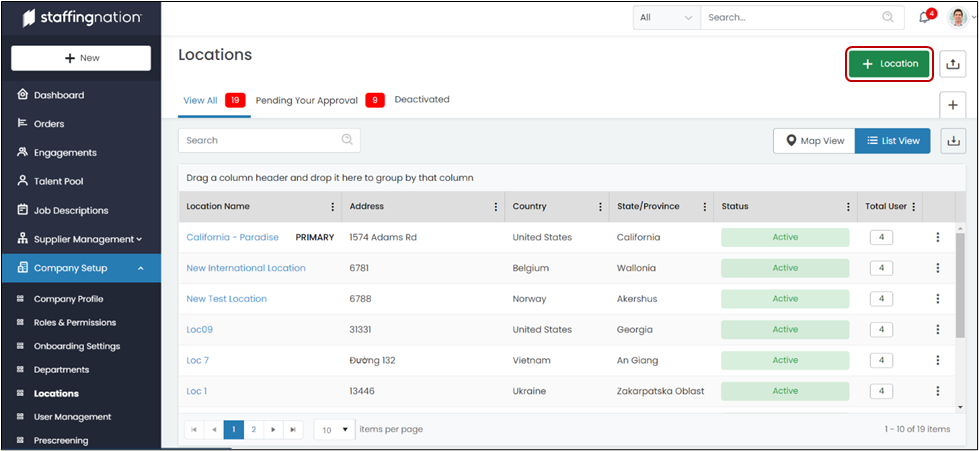Expand the Supplier Management menu

tap(81, 239)
